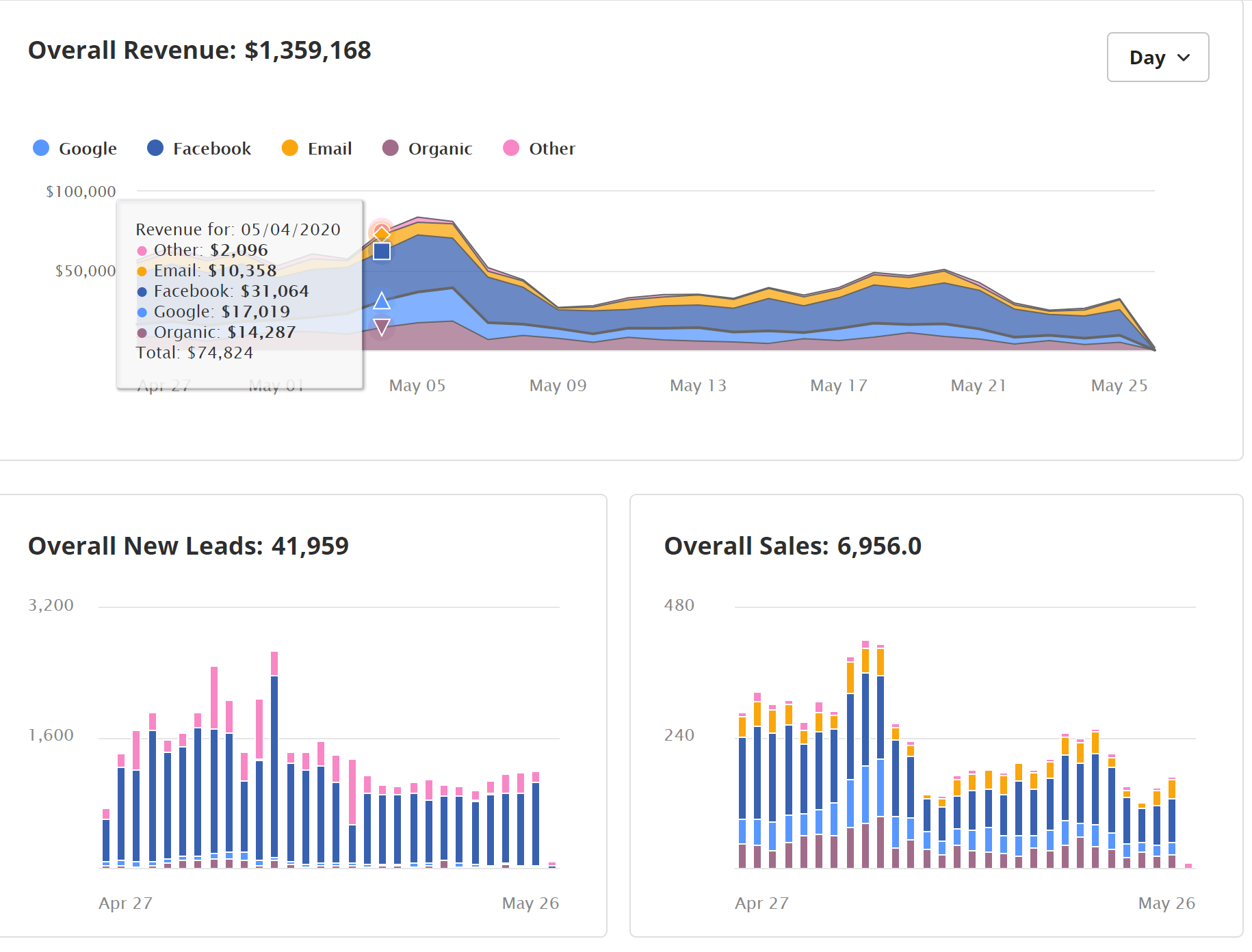Click the May 25 axis label

coord(1119,386)
